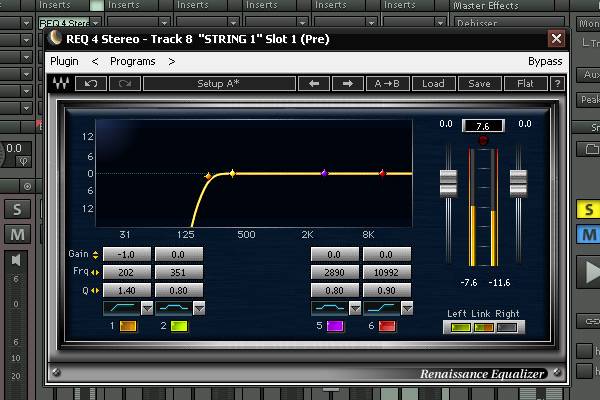Click band 1 Q field showing 1.40
This screenshot has width=600, height=400.
[127, 290]
